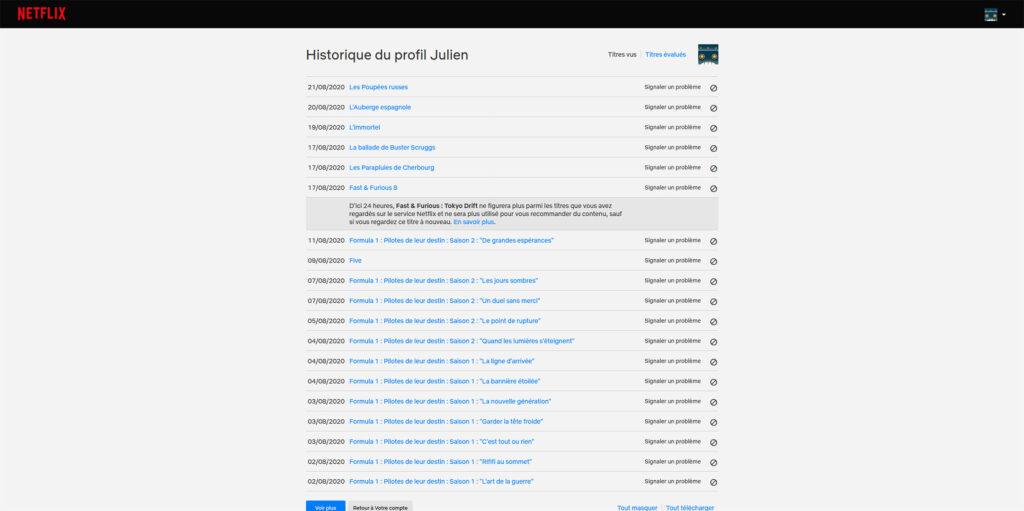Viewport: 1024px width, 511px height.
Task: Click the Tout télécharger link
Action: pyautogui.click(x=690, y=508)
